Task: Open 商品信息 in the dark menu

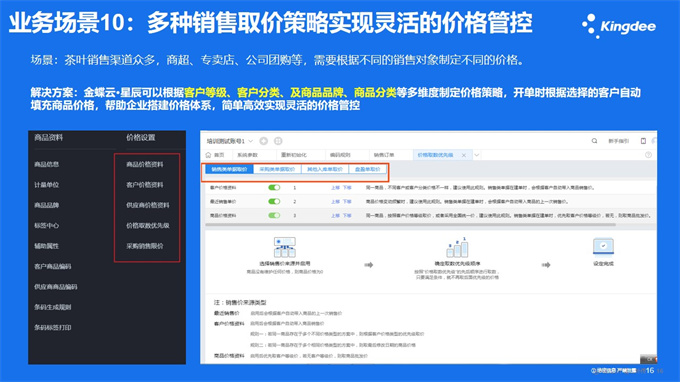Action: [x=47, y=164]
